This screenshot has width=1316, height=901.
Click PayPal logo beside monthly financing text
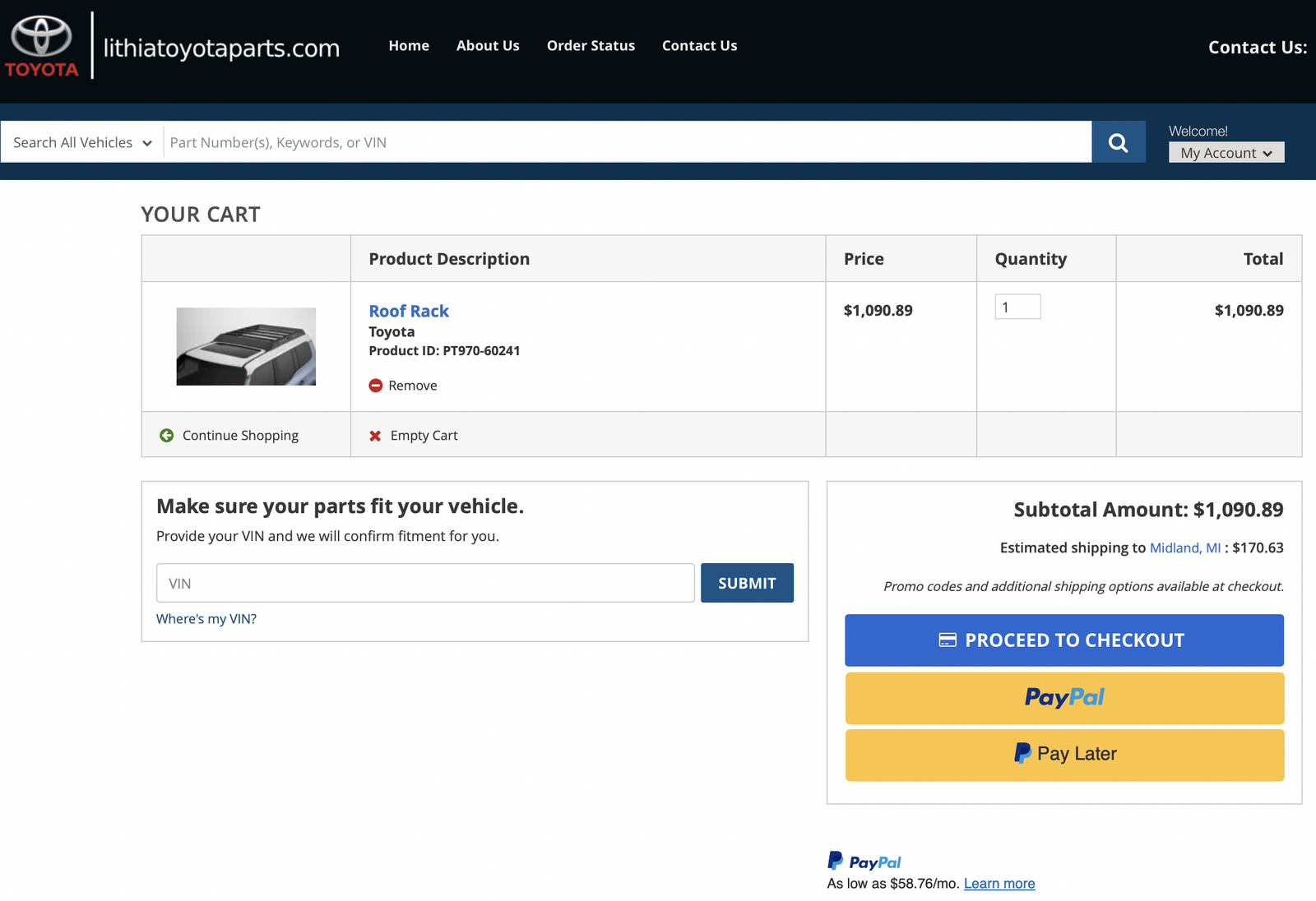tap(864, 862)
